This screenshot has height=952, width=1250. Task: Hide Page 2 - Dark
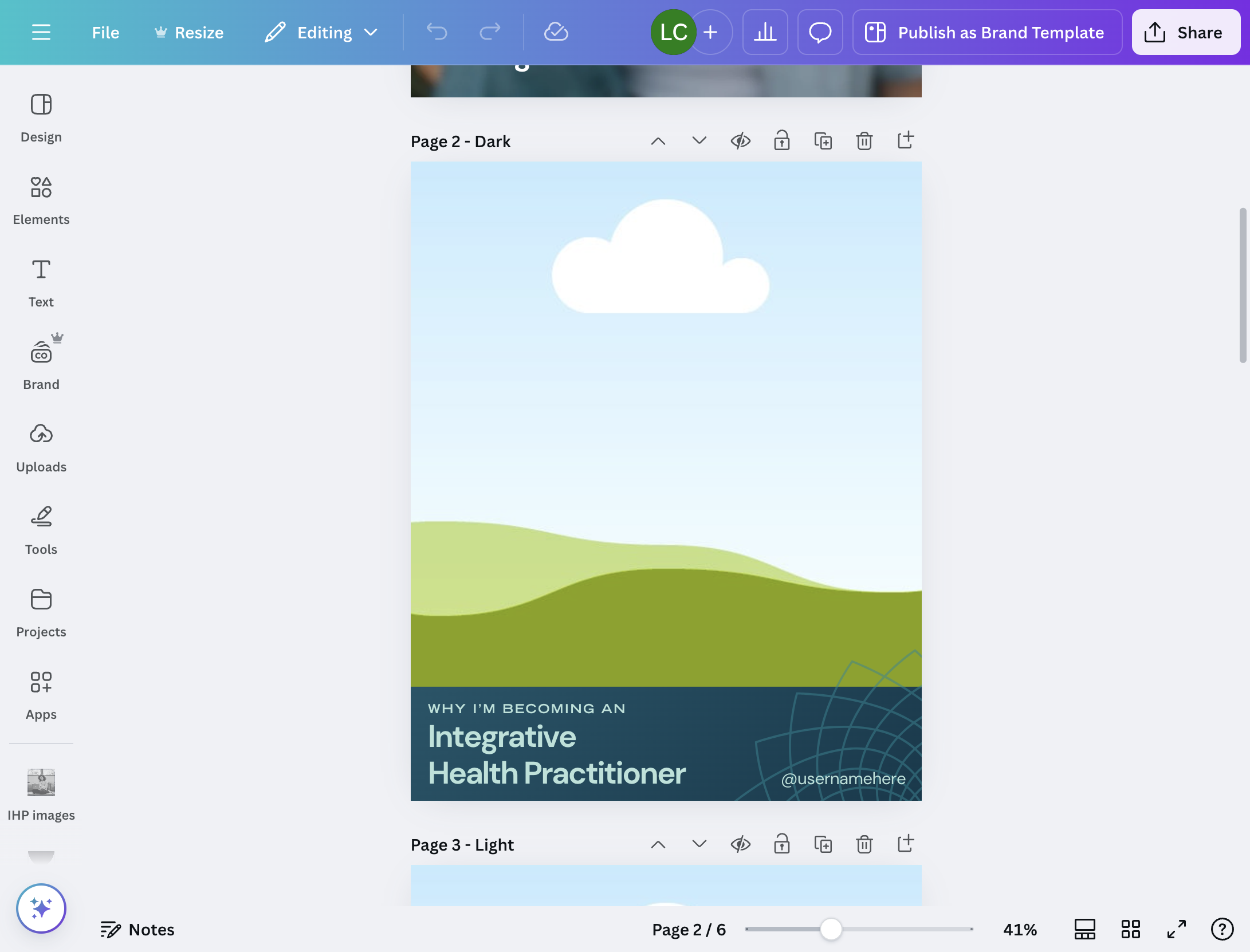coord(741,141)
